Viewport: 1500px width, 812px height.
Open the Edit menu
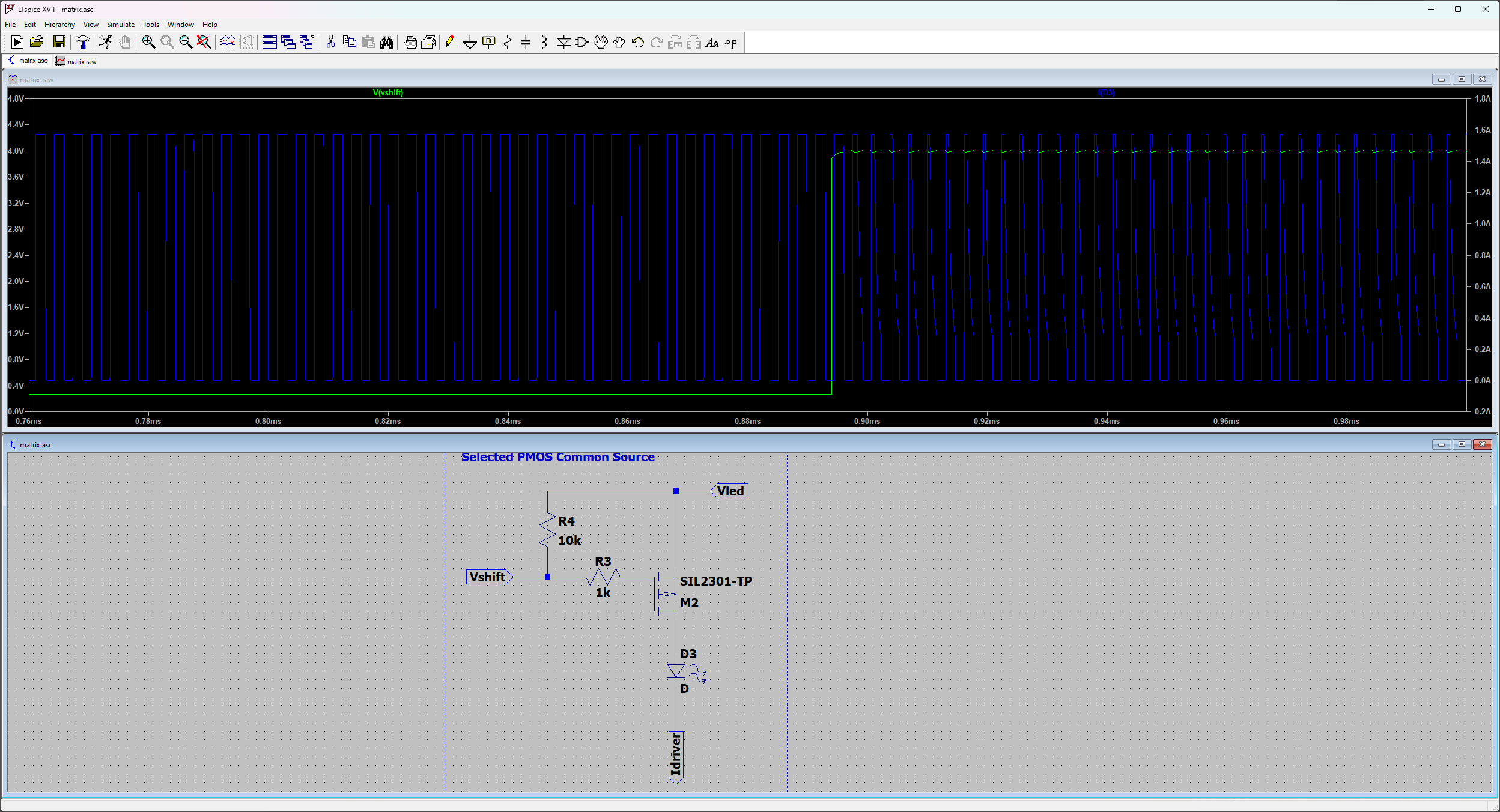(x=30, y=25)
